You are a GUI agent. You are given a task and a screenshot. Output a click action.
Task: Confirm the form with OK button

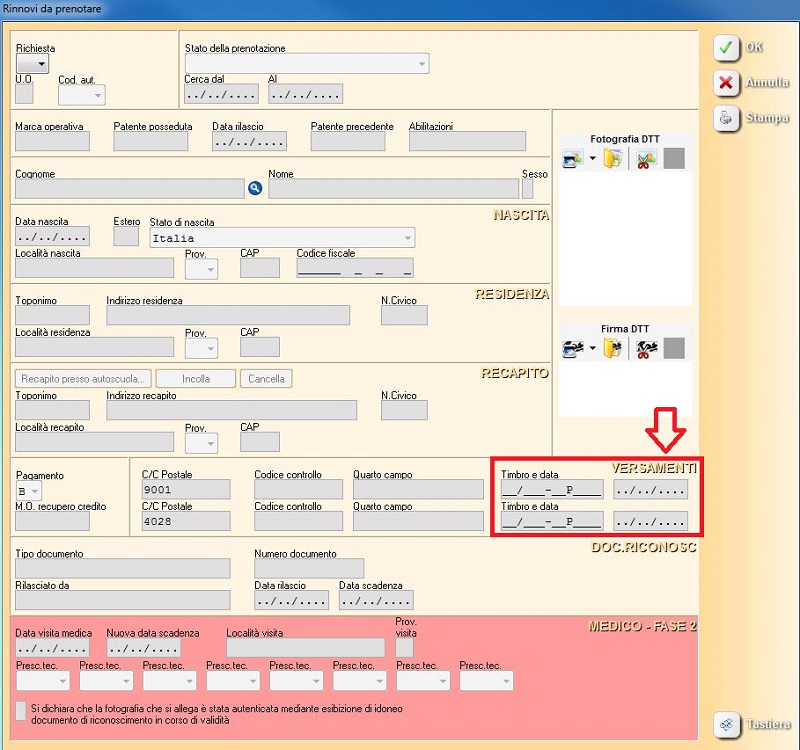[740, 47]
